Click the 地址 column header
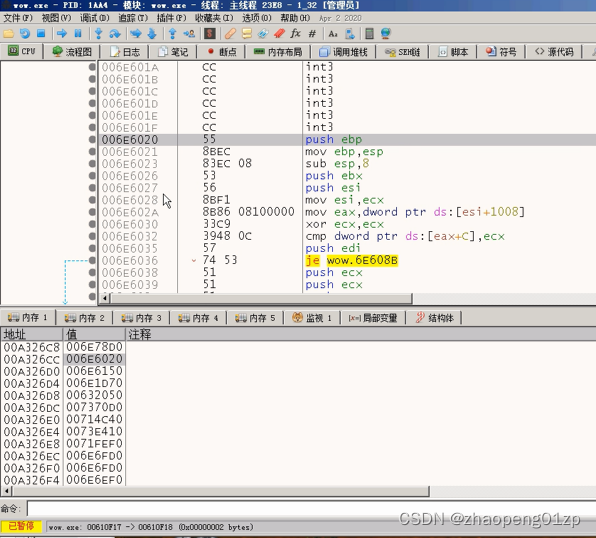The width and height of the screenshot is (596, 538). [32, 334]
